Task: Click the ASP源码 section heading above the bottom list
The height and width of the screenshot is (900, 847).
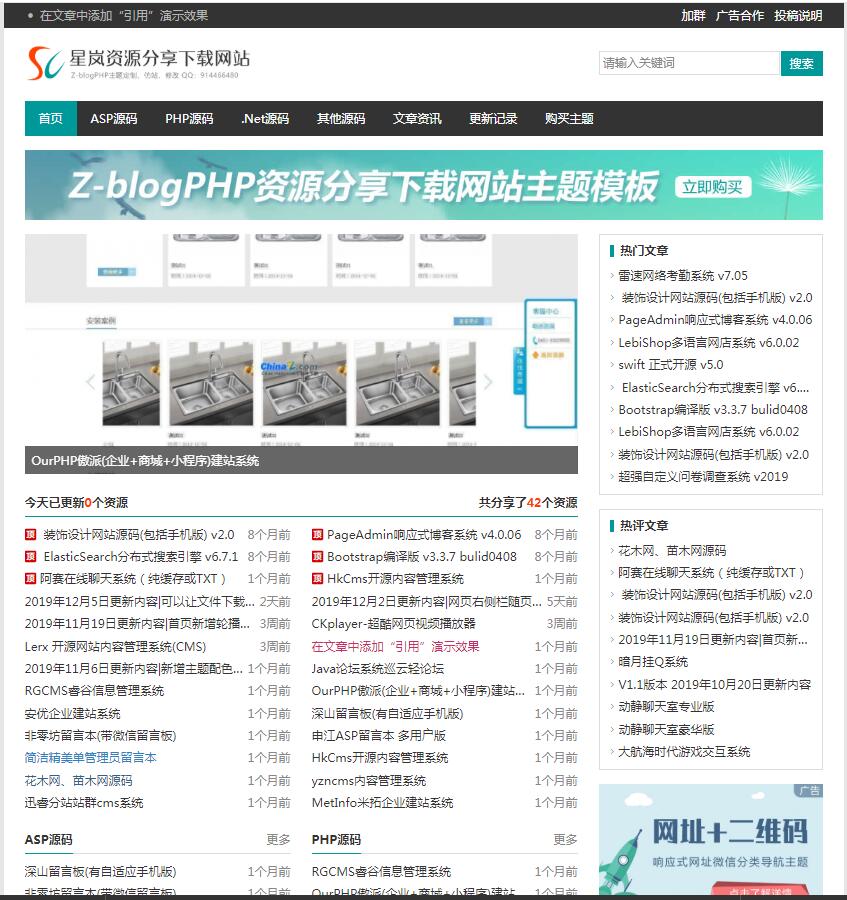Action: (49, 840)
